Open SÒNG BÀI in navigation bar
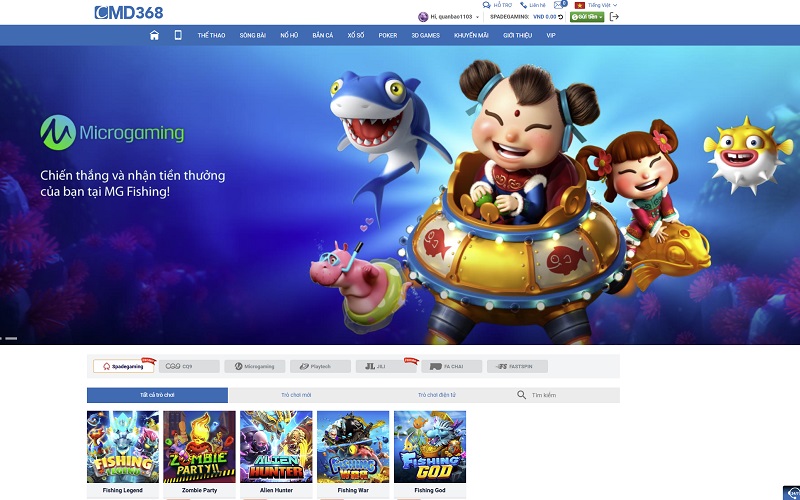Screen dimensions: 800x500 [x=253, y=35]
